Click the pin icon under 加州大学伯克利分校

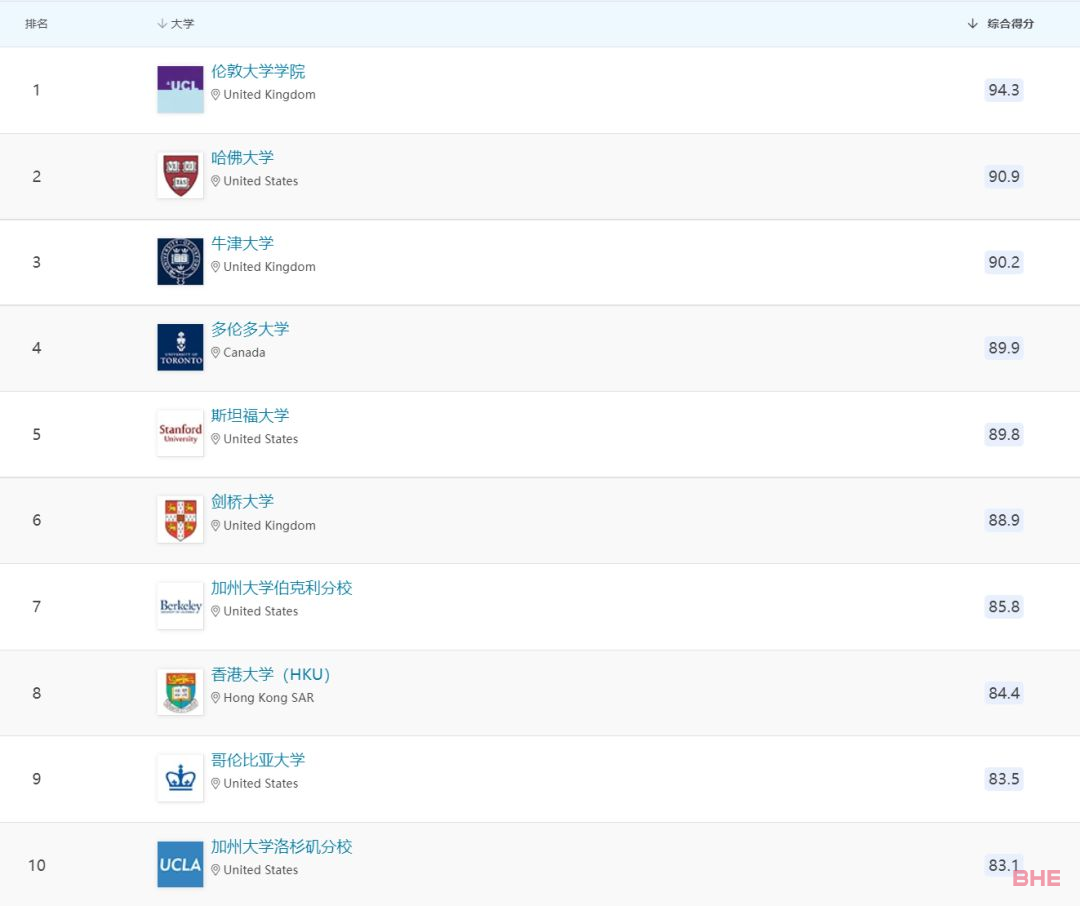(x=216, y=612)
